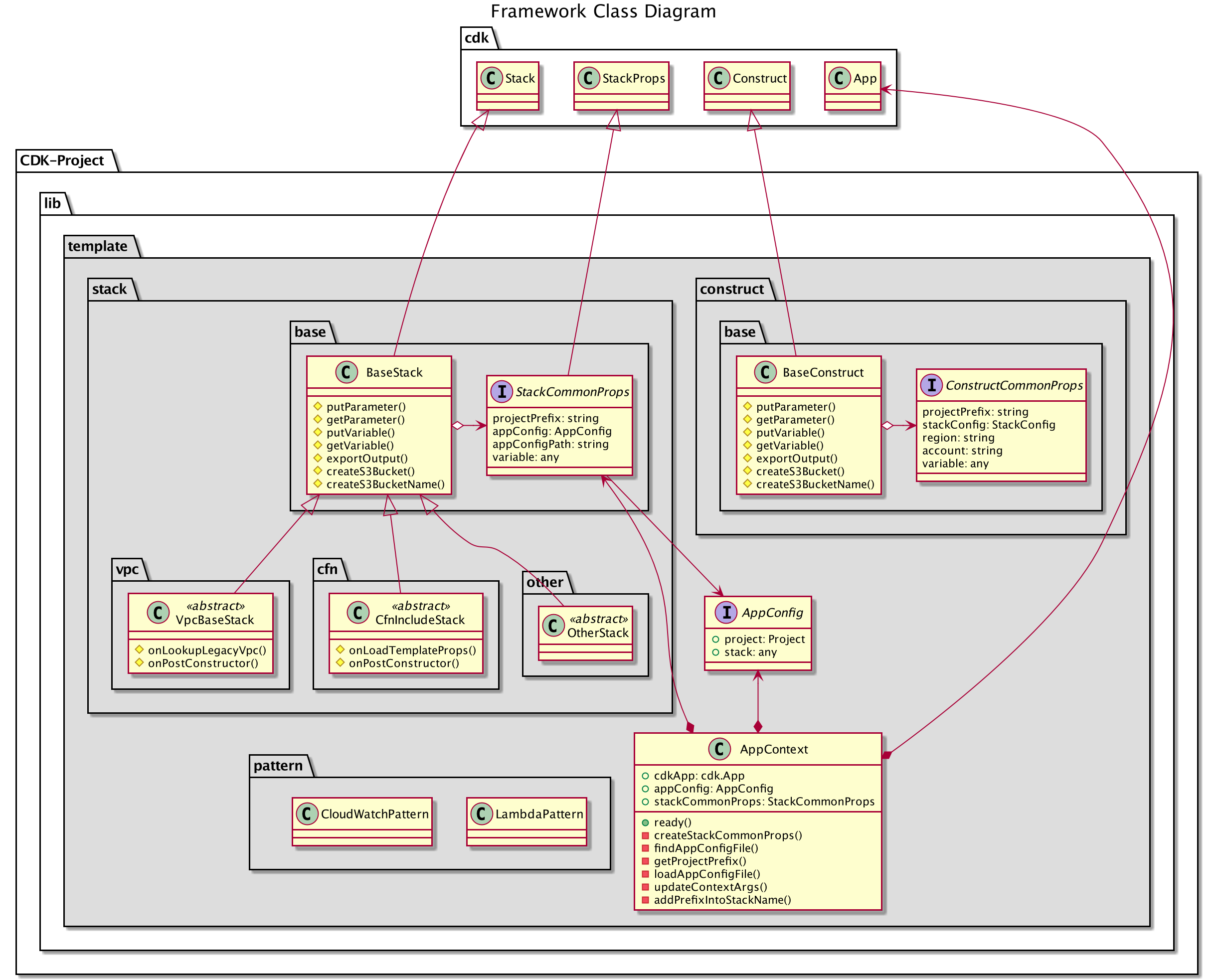Click the template package tab label
The width and height of the screenshot is (1219, 980).
pos(97,246)
